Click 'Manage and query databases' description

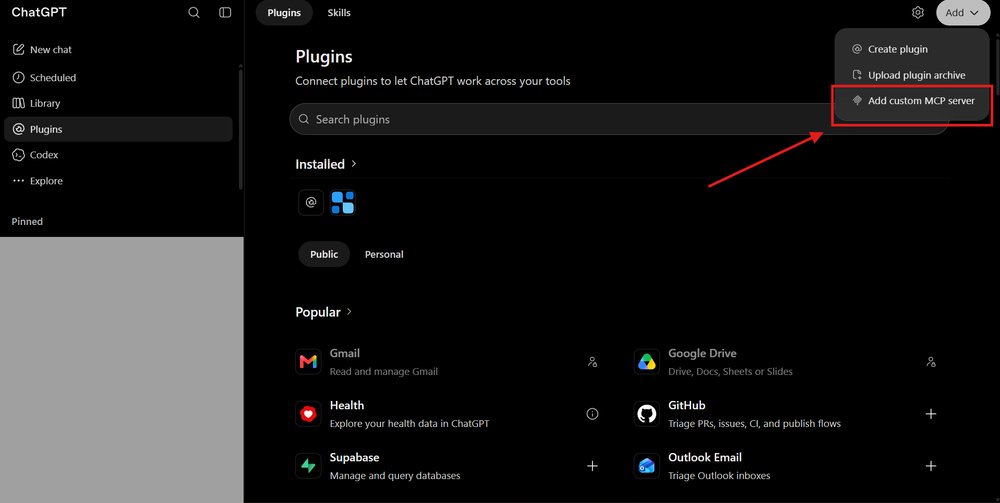395,476
